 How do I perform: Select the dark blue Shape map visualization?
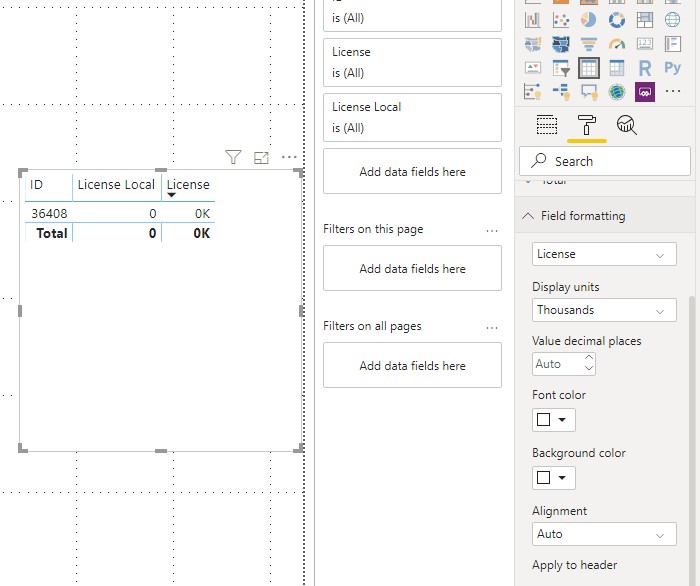(x=561, y=44)
